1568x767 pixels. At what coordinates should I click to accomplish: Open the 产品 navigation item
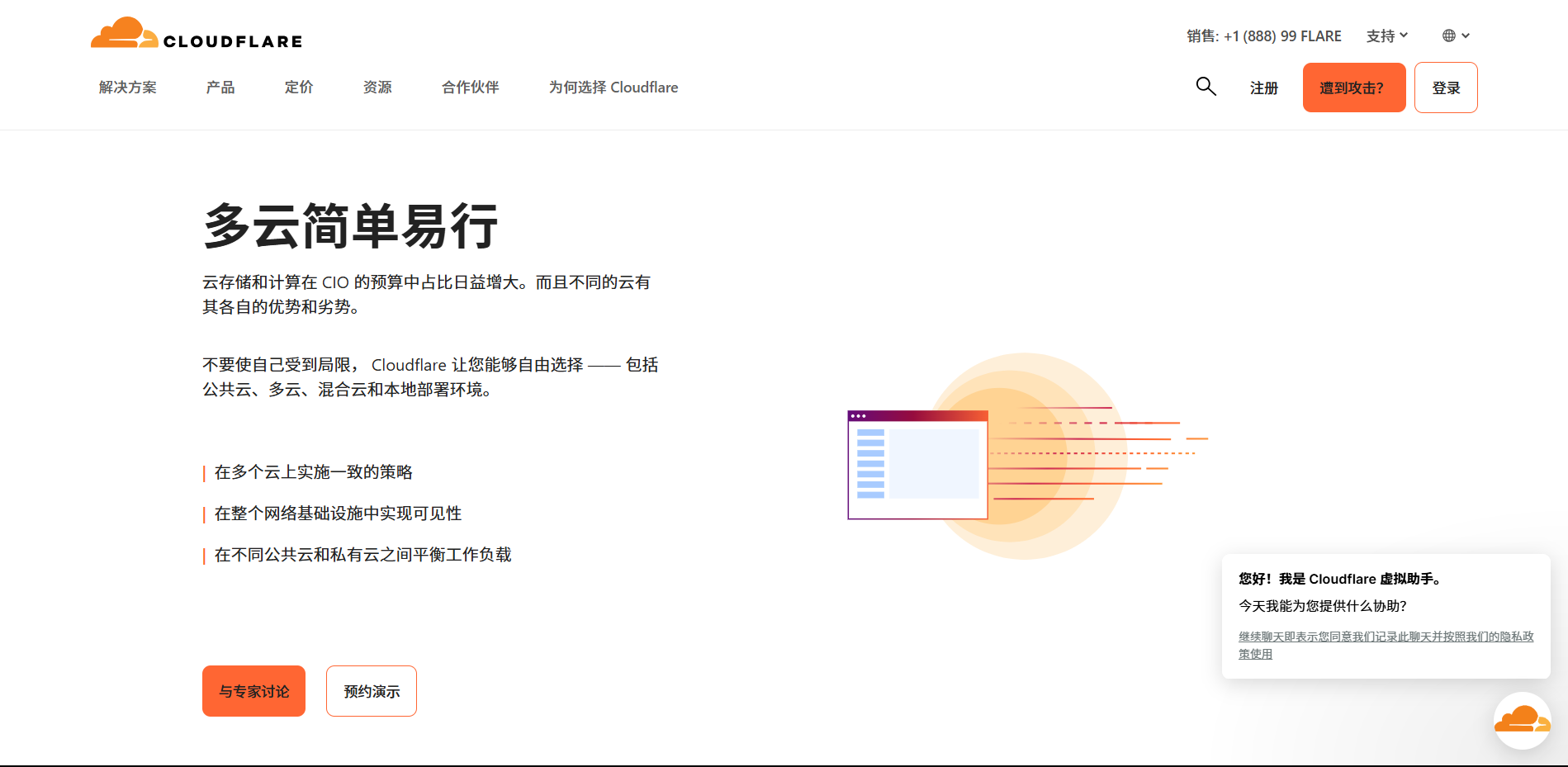pos(220,87)
